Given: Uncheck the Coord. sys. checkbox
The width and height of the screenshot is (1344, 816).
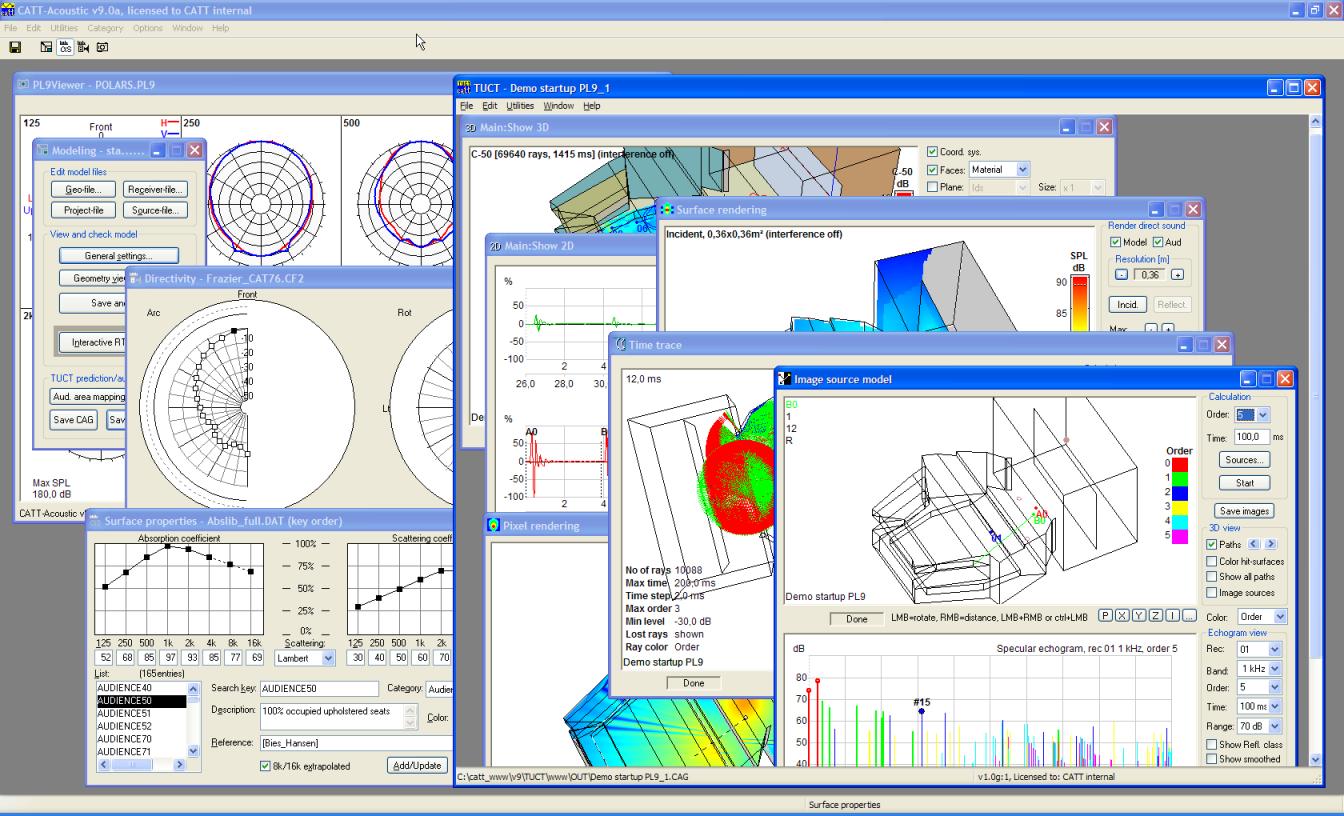Looking at the screenshot, I should [933, 152].
